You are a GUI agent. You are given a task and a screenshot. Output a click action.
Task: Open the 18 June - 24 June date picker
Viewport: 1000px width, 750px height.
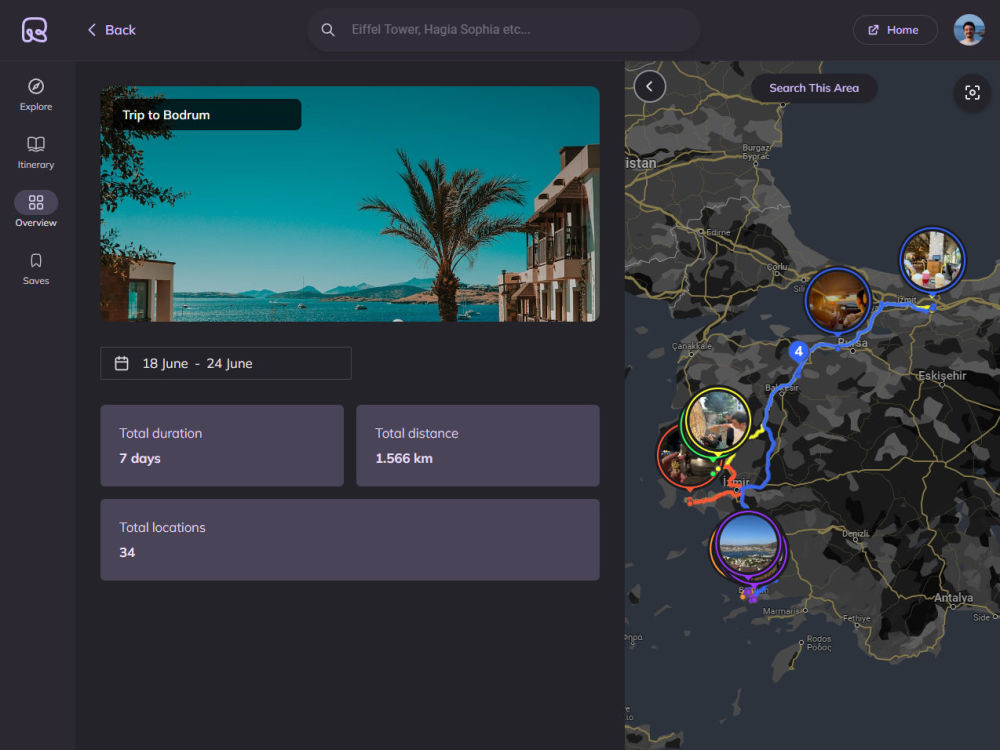[x=226, y=364]
